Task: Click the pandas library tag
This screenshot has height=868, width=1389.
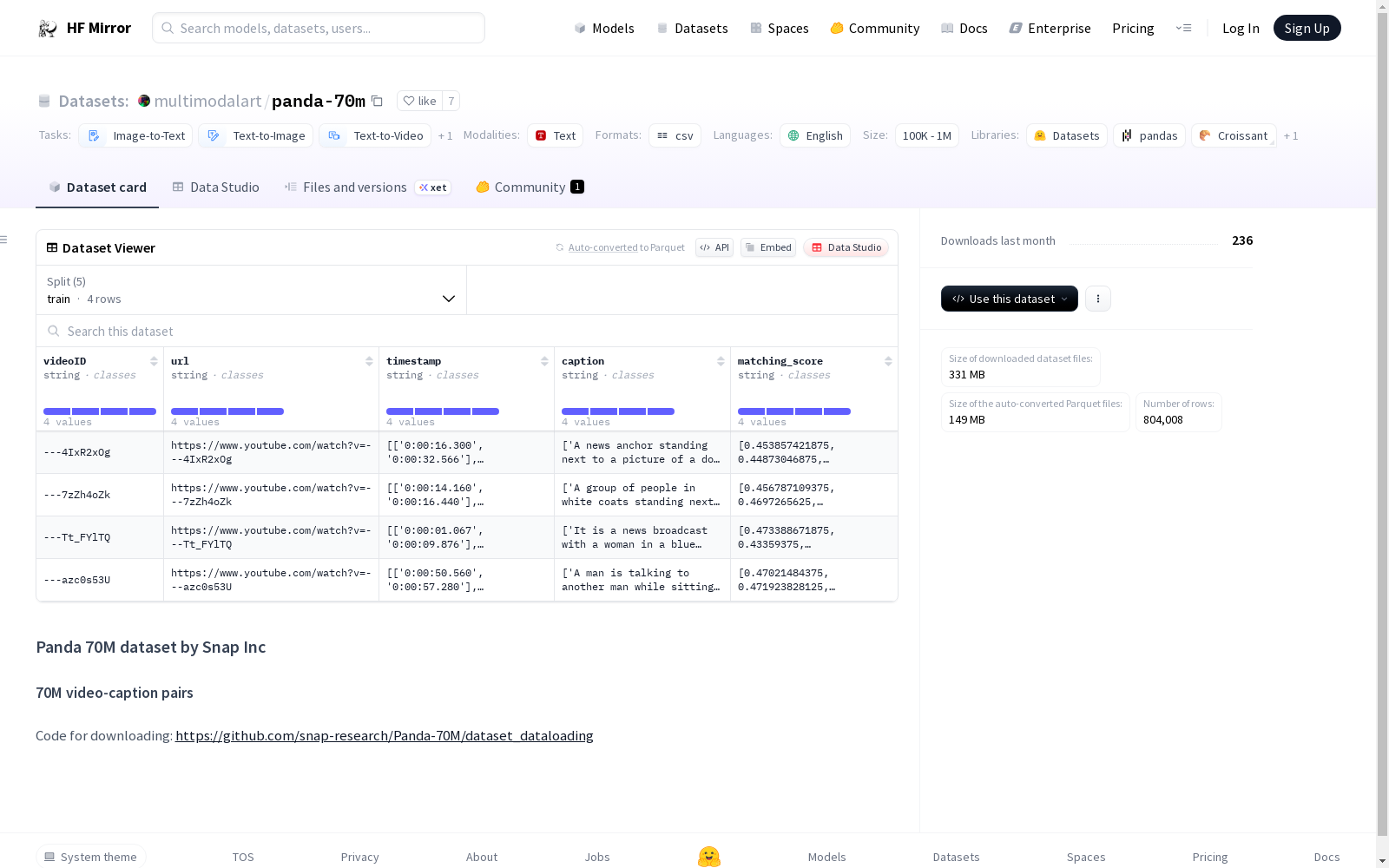Action: (x=1149, y=135)
